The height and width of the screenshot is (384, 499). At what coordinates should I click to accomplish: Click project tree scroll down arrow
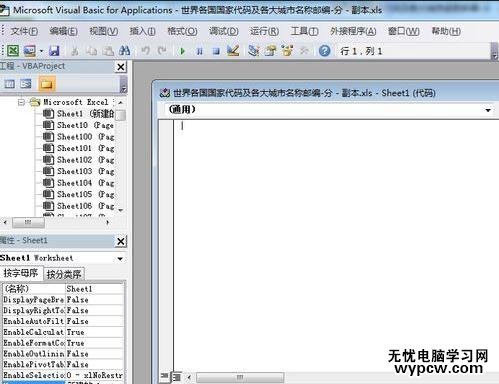pos(121,210)
